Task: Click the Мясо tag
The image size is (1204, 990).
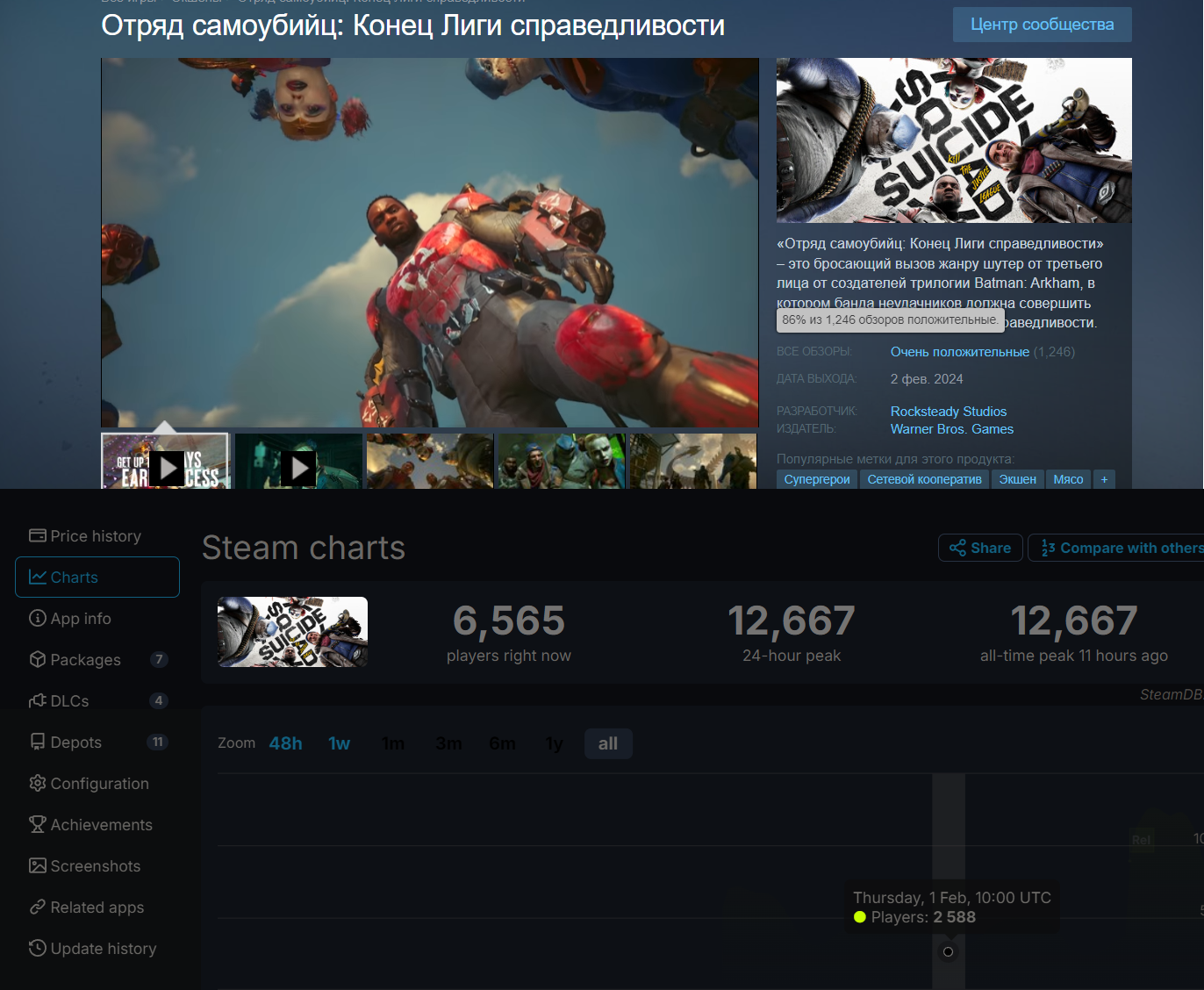Action: point(1068,479)
